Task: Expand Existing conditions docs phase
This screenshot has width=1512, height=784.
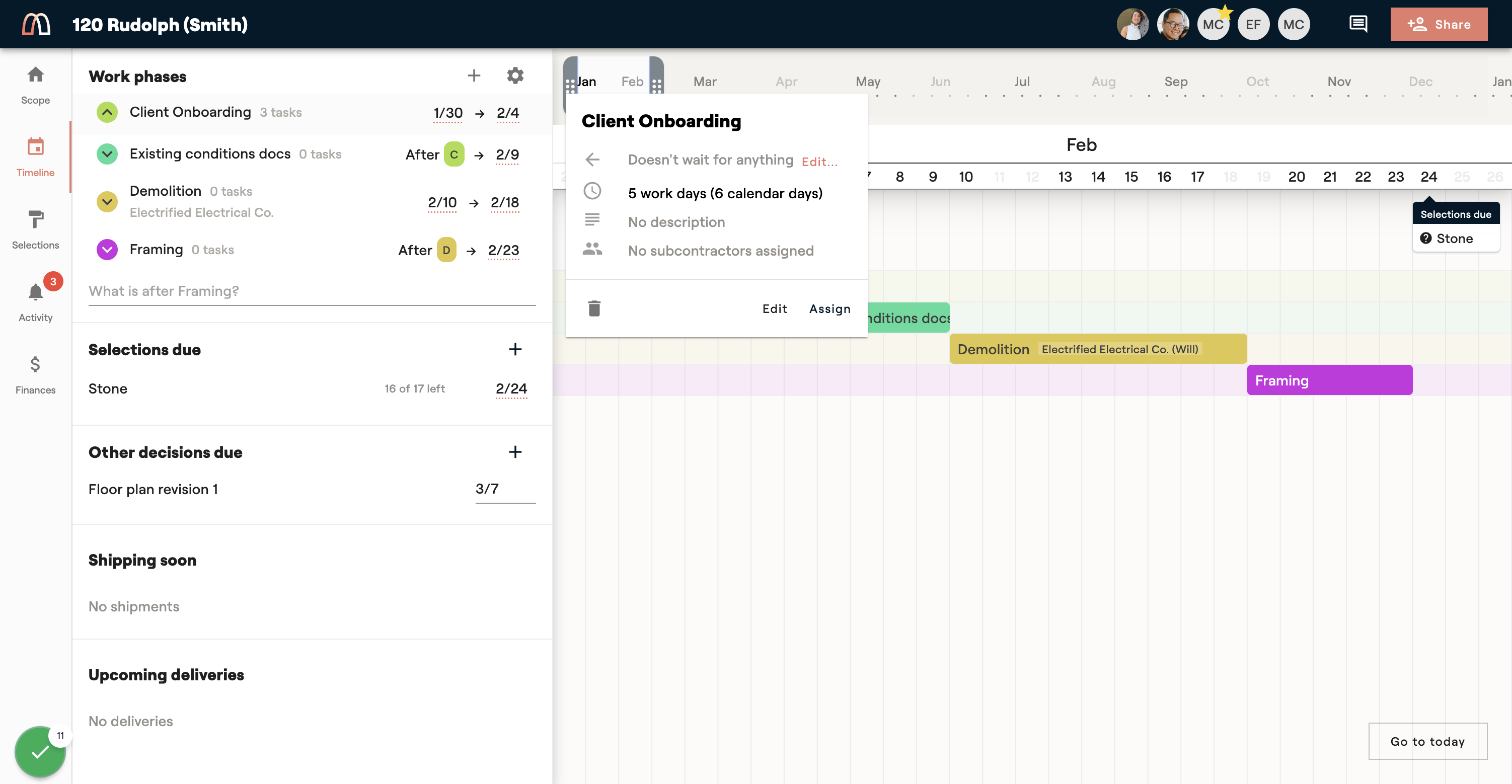Action: 107,154
